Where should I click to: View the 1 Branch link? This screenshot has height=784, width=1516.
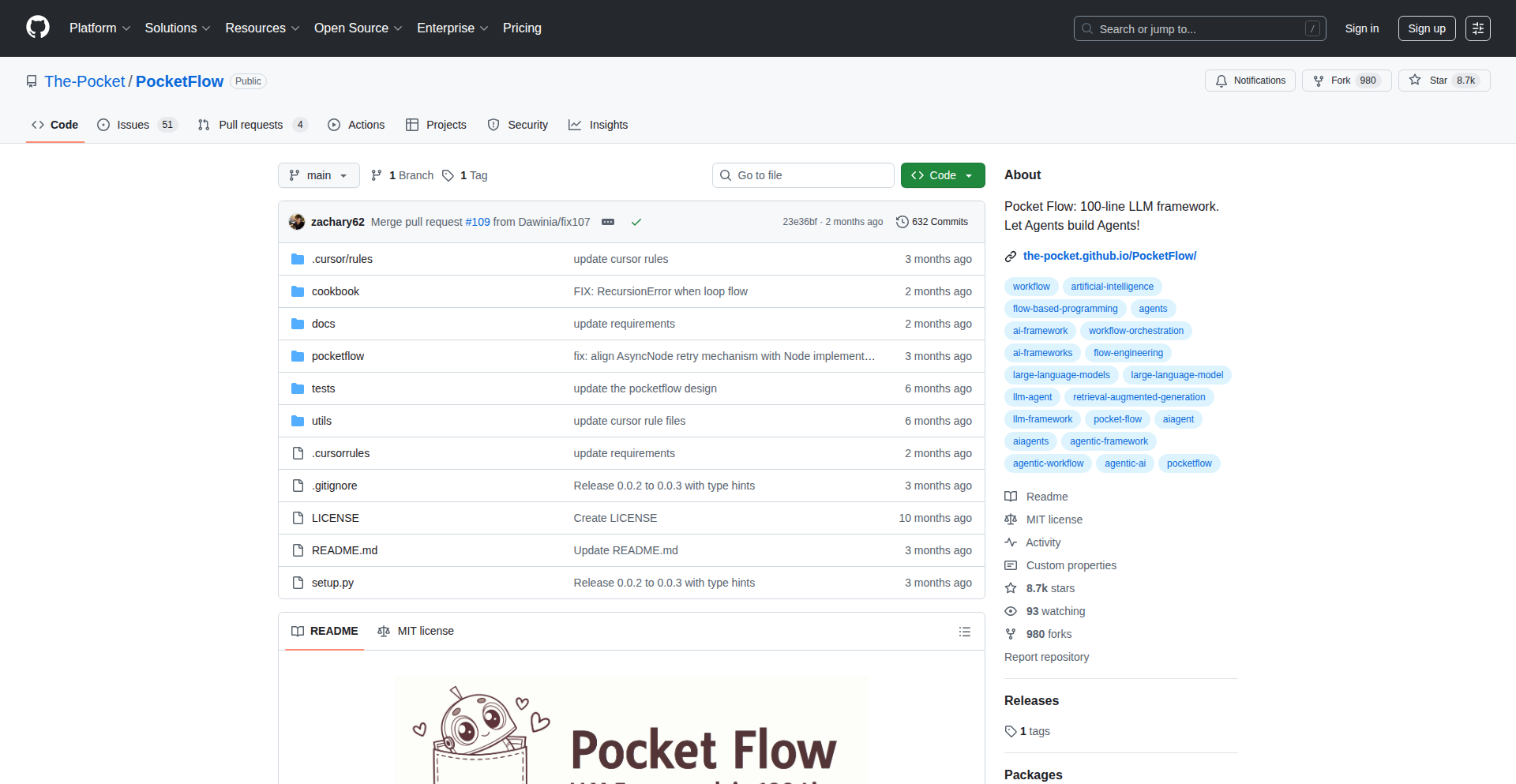(x=403, y=175)
